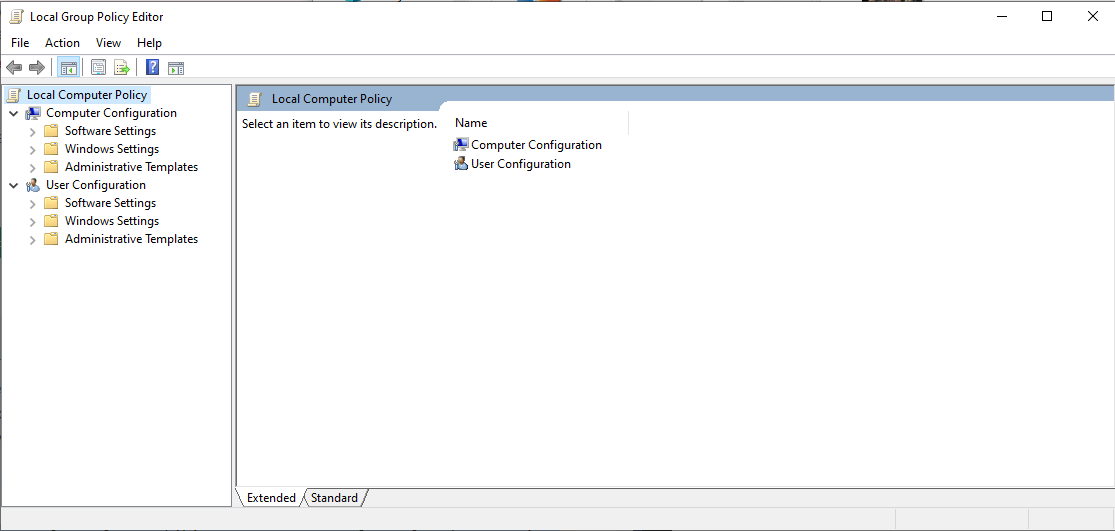The height and width of the screenshot is (531, 1115).
Task: Expand Administrative Templates under Computer Configuration
Action: pyautogui.click(x=32, y=168)
